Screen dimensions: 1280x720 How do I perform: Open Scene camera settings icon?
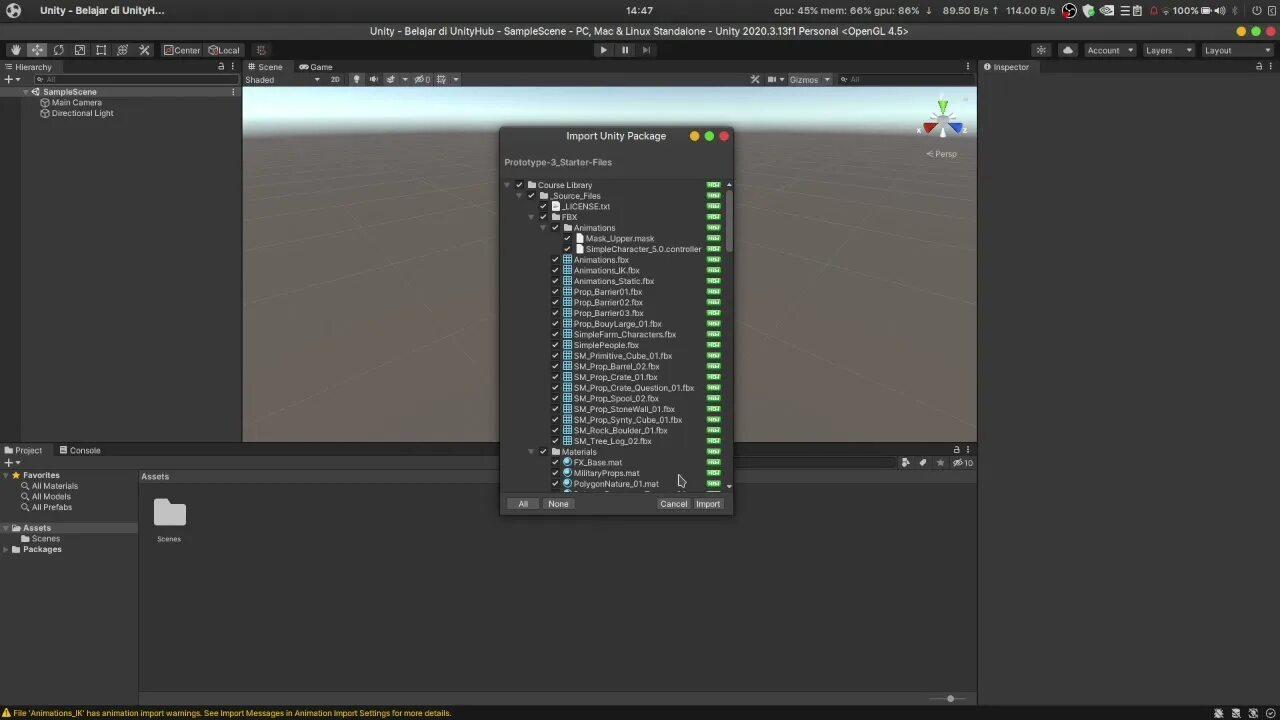click(771, 79)
